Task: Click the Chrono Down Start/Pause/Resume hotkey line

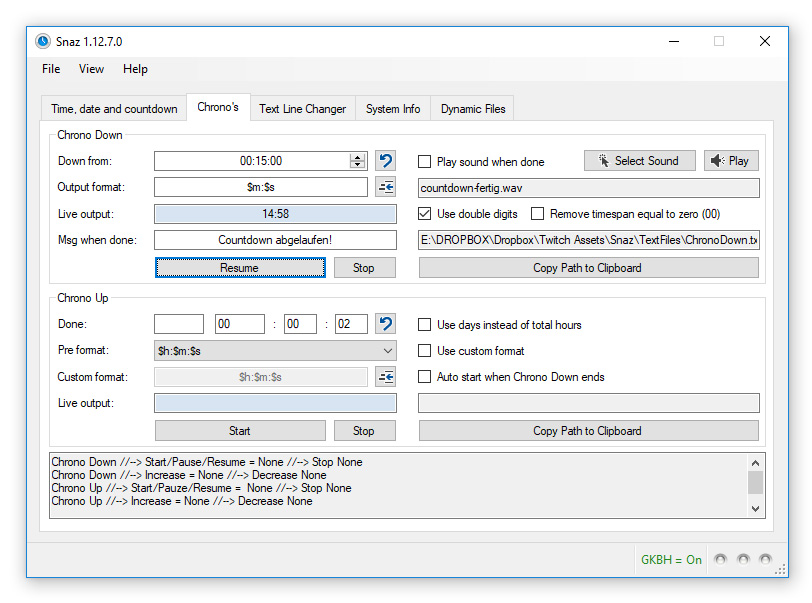Action: coord(207,462)
